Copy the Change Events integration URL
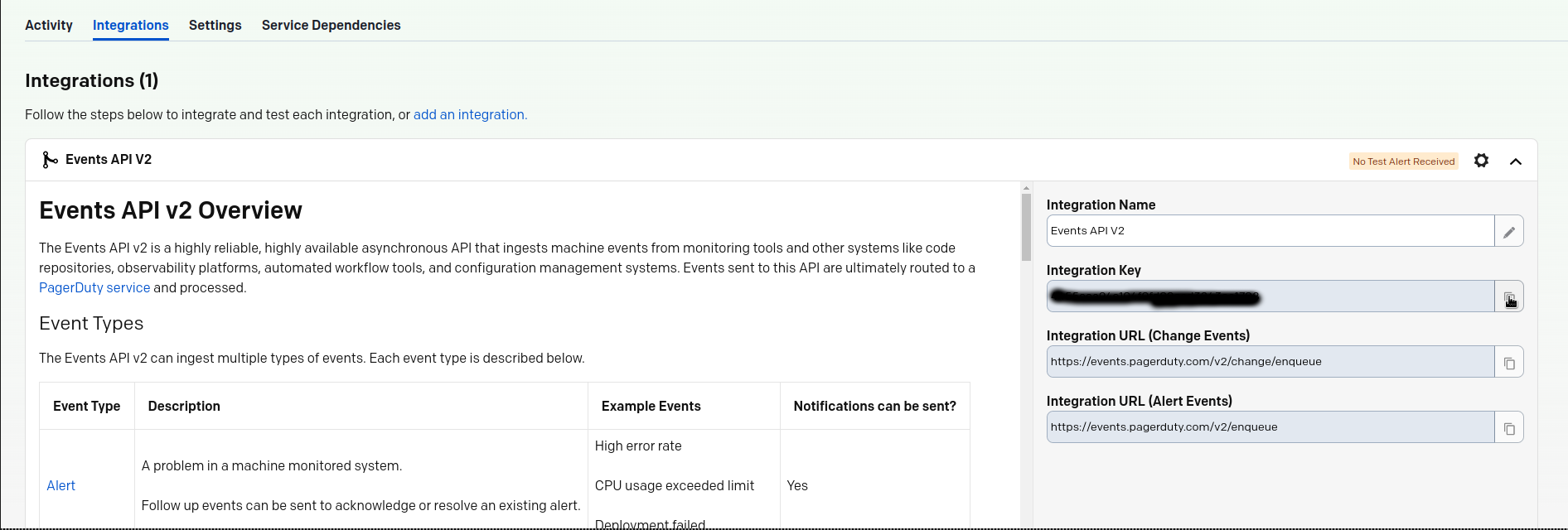Viewport: 1568px width, 530px height. [1509, 362]
